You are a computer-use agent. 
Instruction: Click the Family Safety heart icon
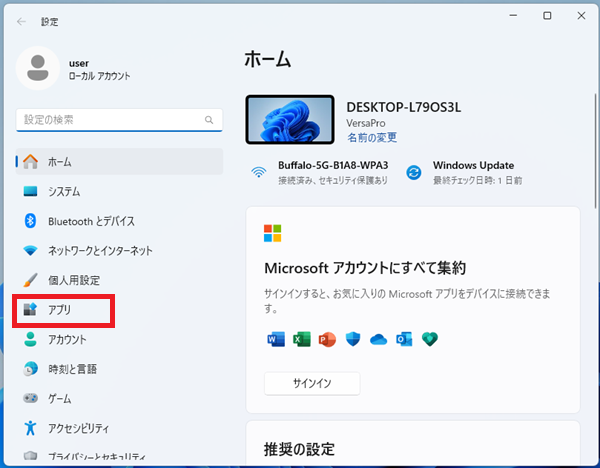click(430, 339)
